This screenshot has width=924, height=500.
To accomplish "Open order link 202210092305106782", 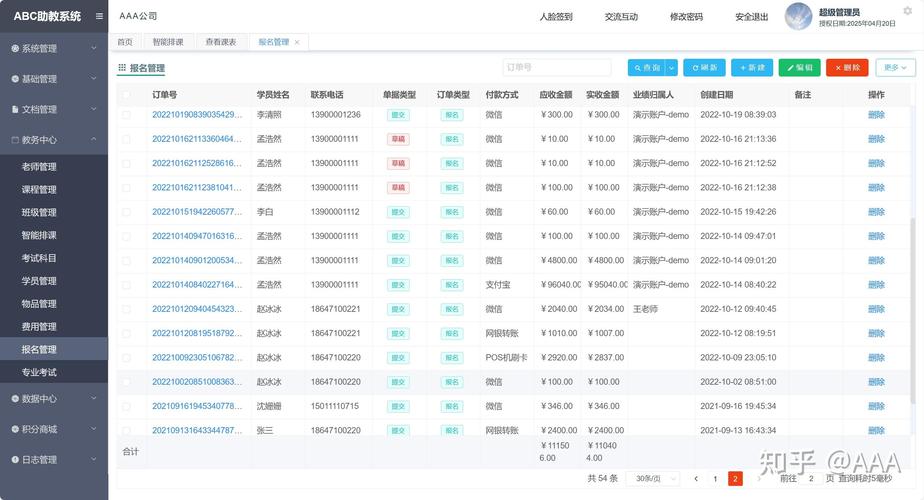I will [x=197, y=357].
